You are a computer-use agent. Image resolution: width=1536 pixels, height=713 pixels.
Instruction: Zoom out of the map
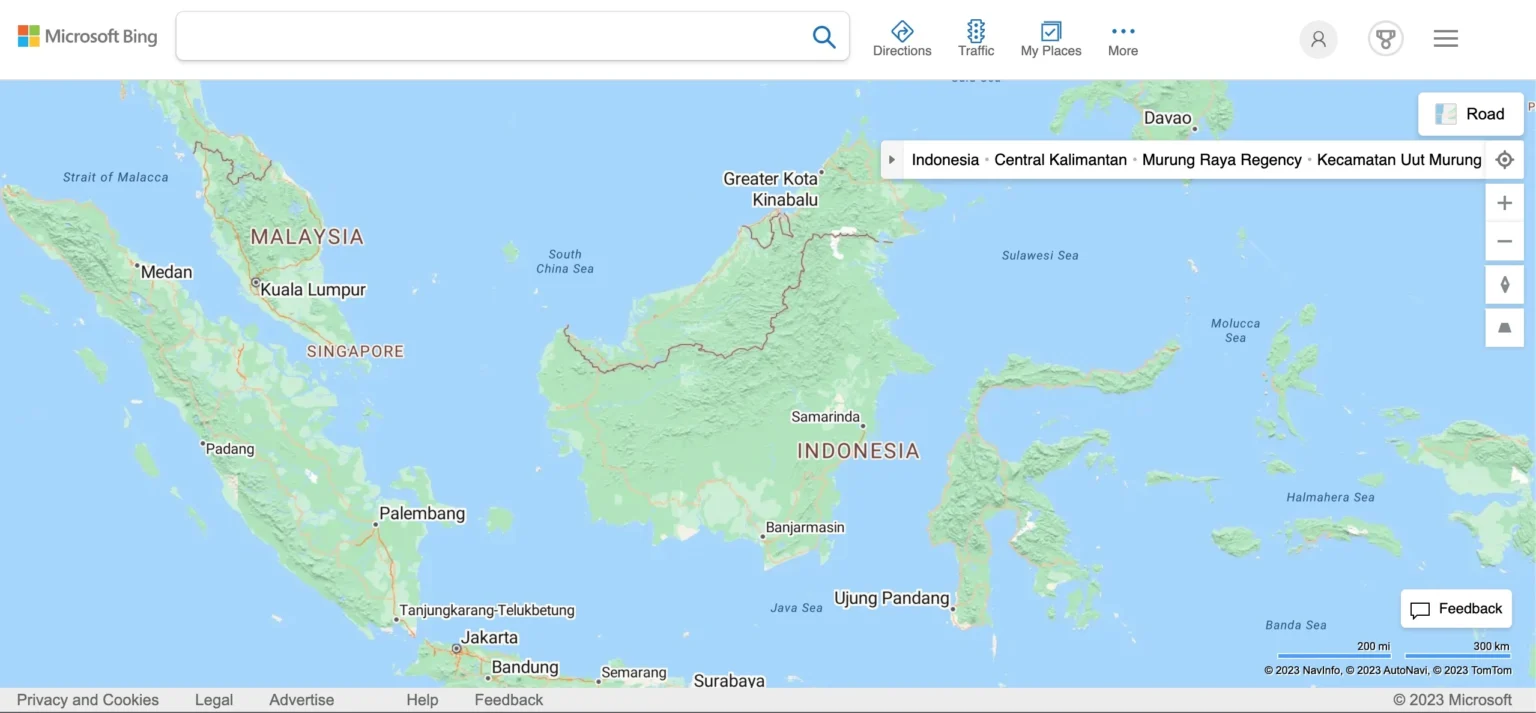[x=1504, y=242]
